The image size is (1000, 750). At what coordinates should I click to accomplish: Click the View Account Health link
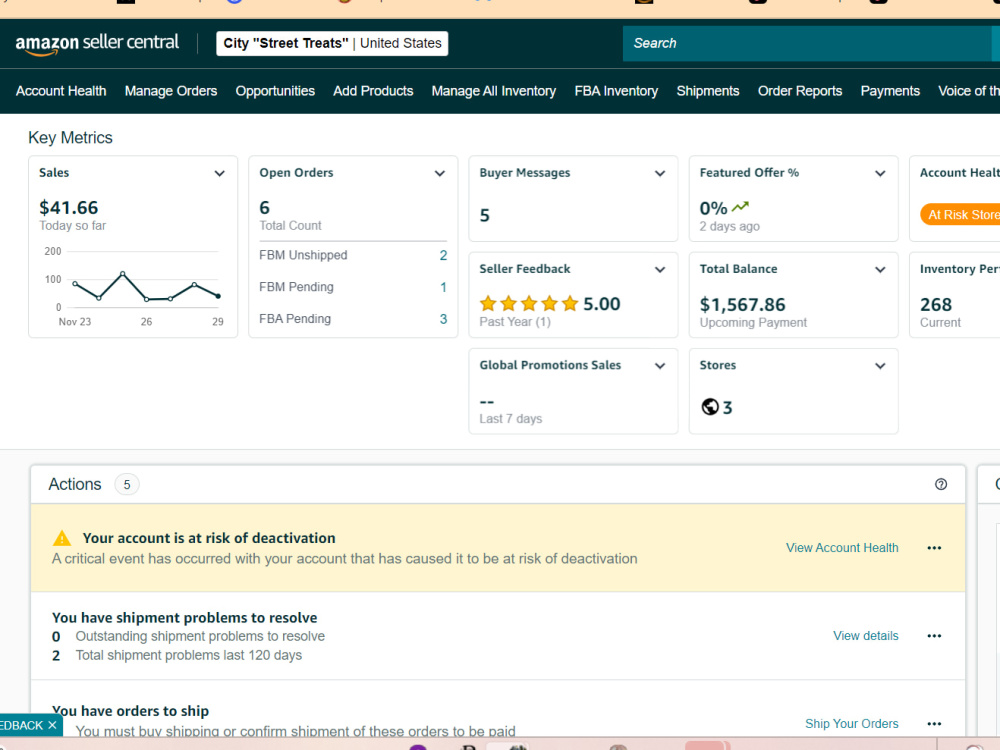tap(842, 548)
